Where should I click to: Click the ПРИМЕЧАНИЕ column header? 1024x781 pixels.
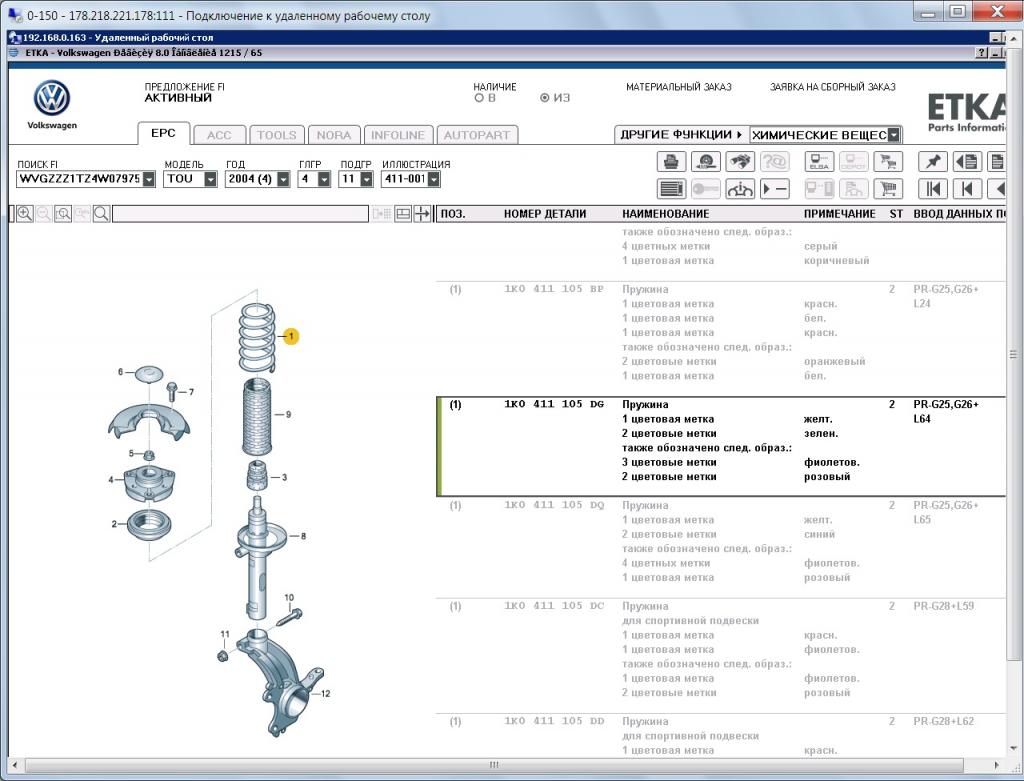click(839, 214)
